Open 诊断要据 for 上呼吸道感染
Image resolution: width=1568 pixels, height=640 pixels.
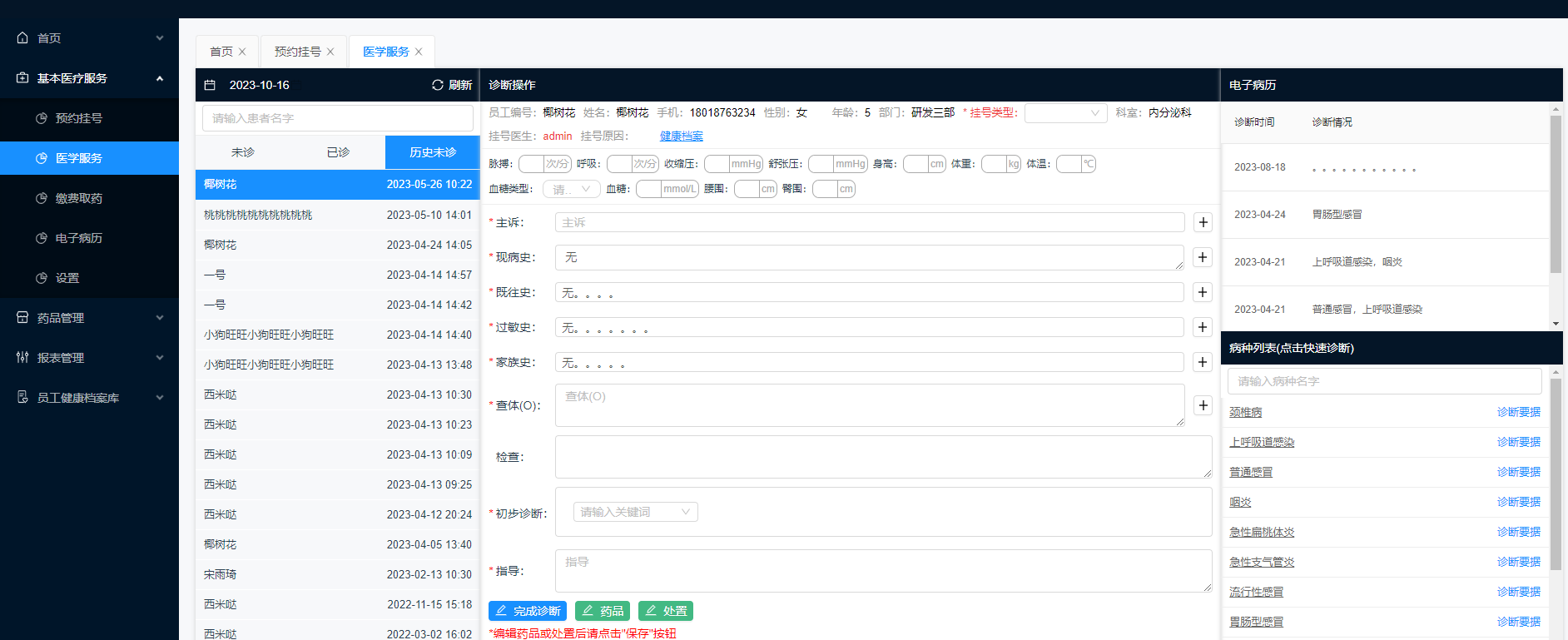coord(1519,442)
